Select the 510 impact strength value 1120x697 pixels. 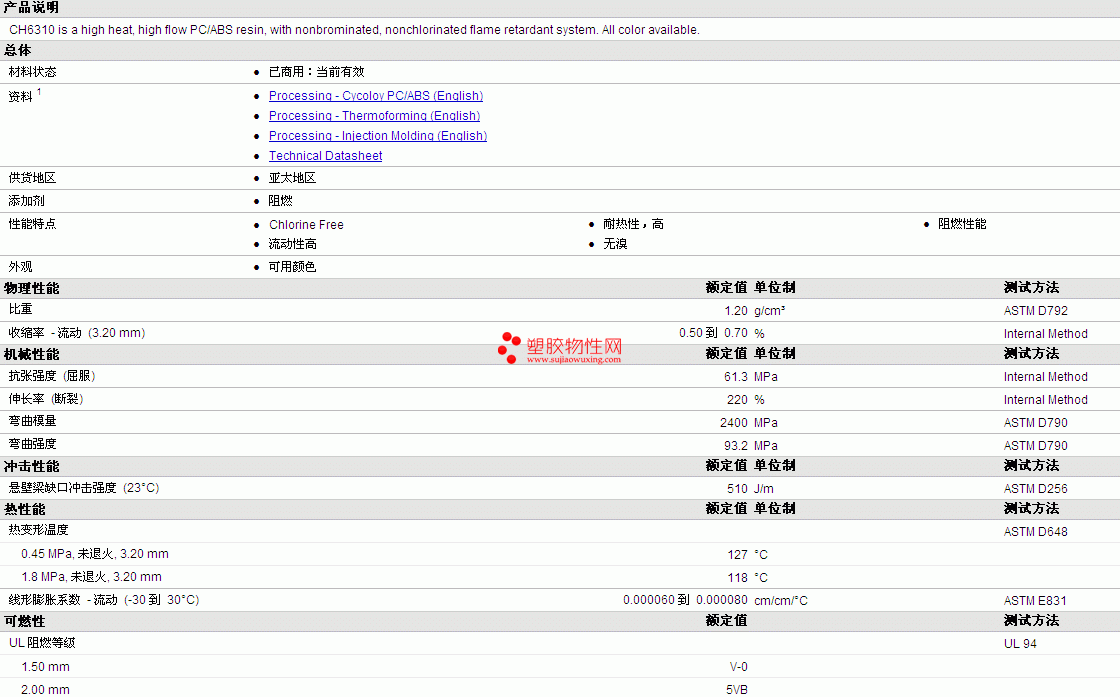tap(737, 488)
